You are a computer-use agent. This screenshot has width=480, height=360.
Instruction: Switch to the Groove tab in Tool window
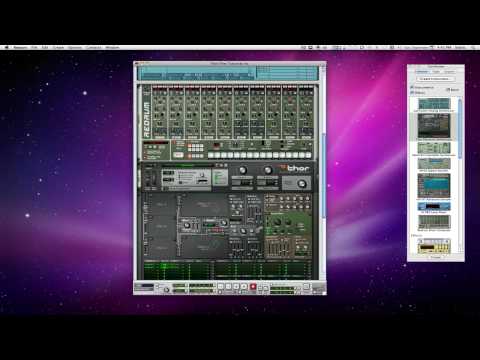[x=449, y=72]
